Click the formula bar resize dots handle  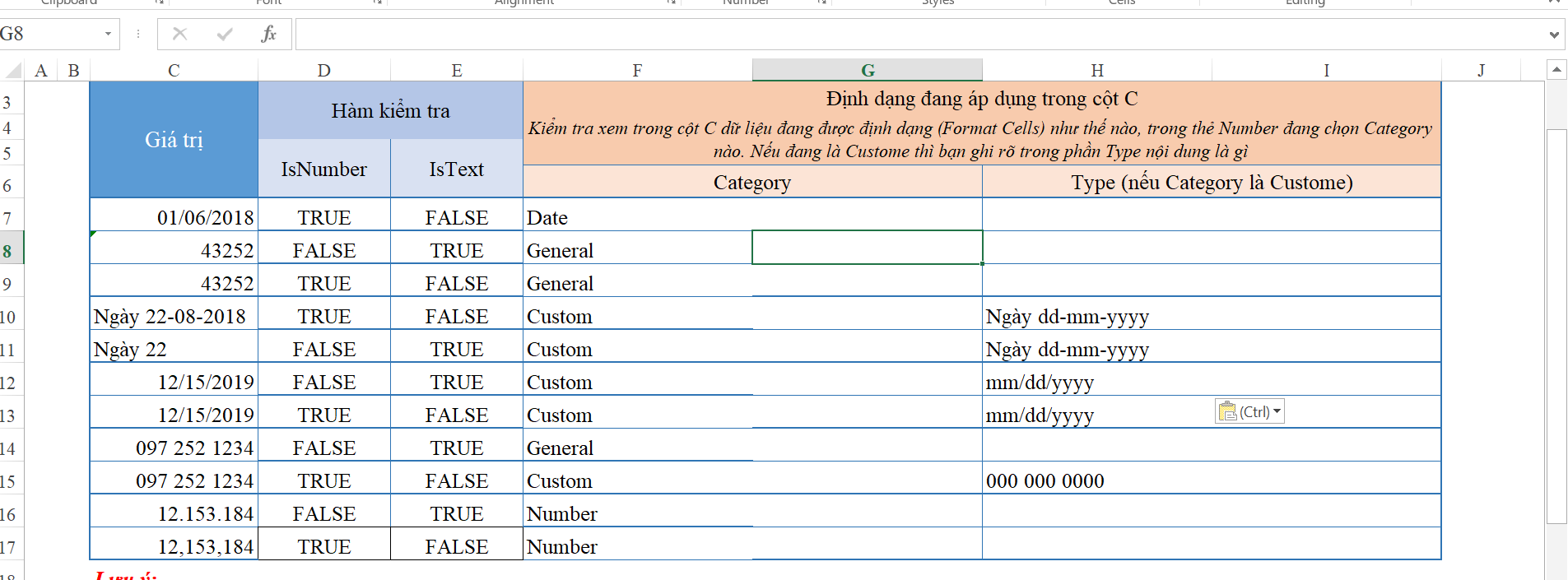138,34
